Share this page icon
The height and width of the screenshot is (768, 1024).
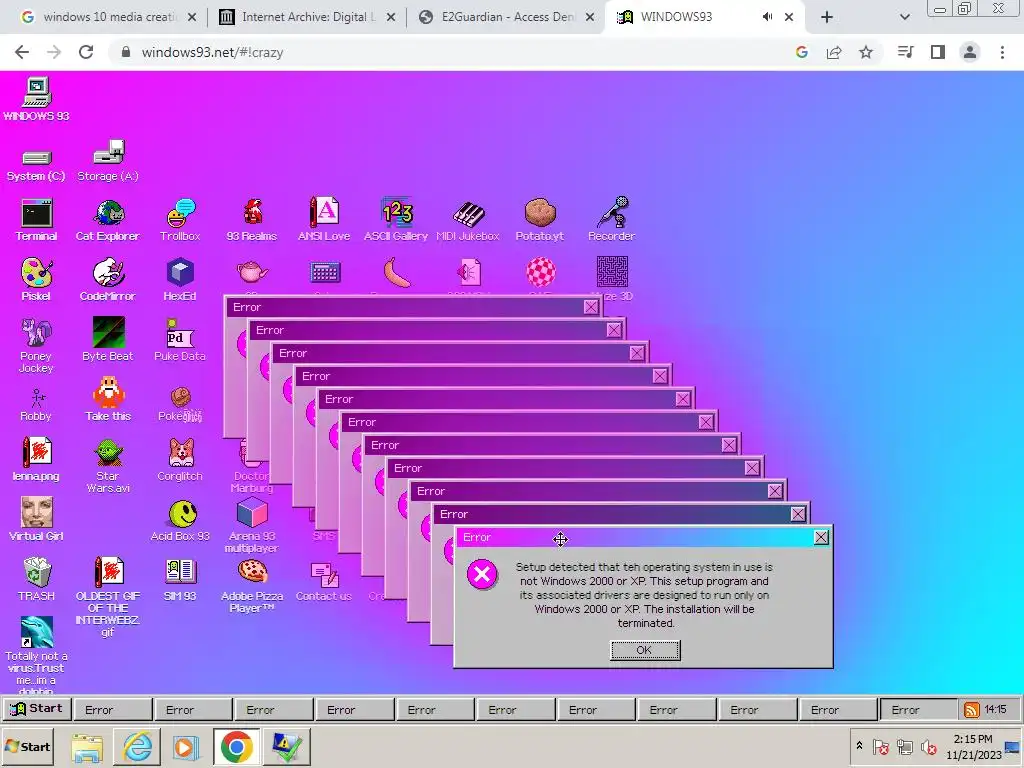tap(834, 52)
